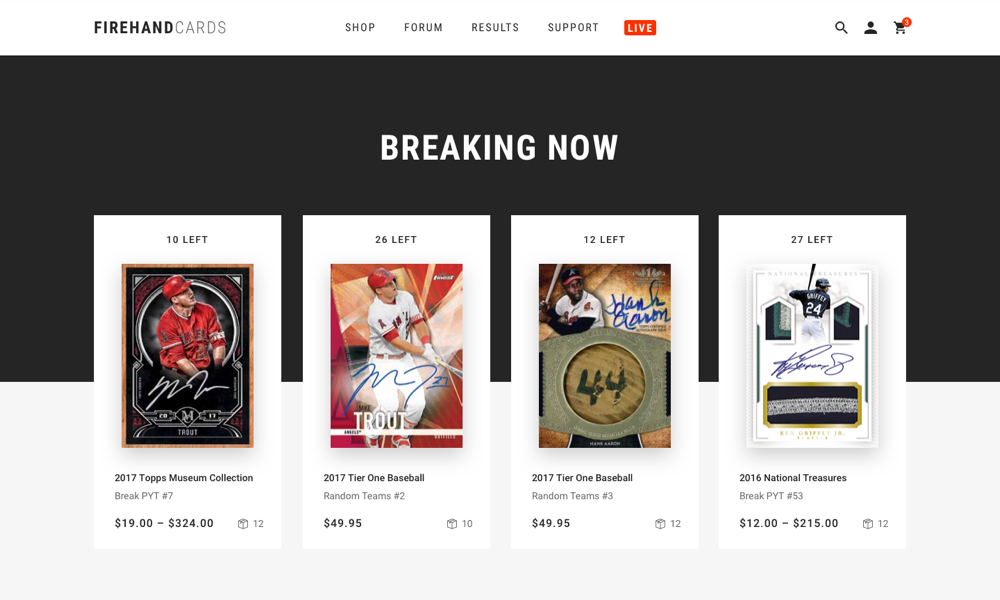
Task: Click the FIREHANDCARDS logo
Action: [160, 27]
